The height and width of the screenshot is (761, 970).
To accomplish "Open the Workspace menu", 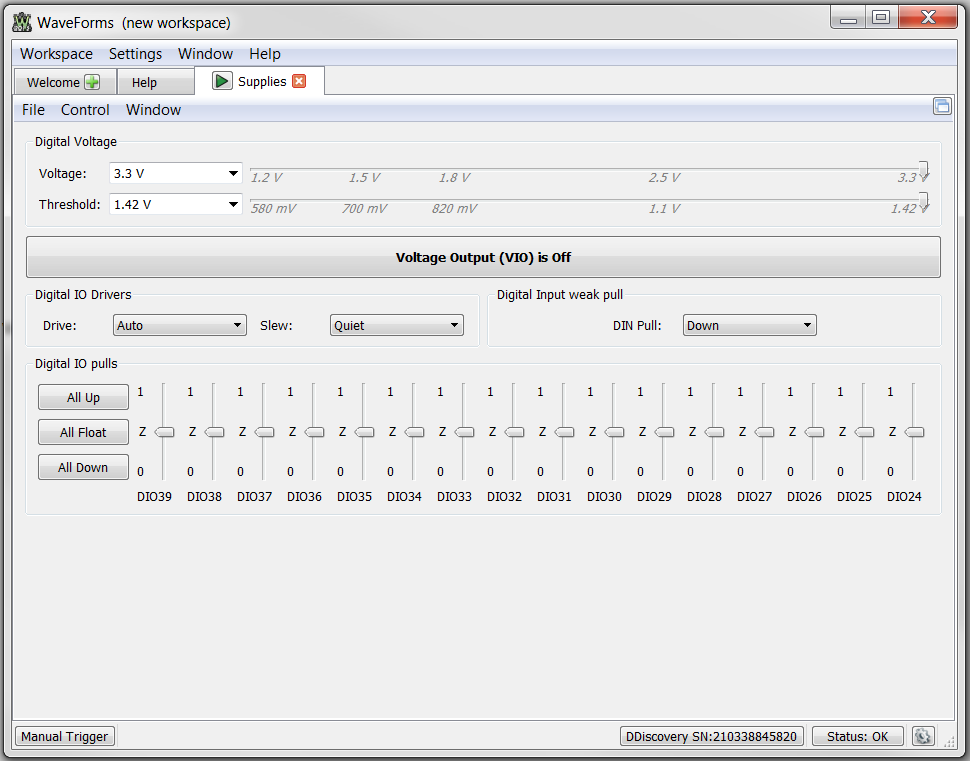I will (x=56, y=54).
